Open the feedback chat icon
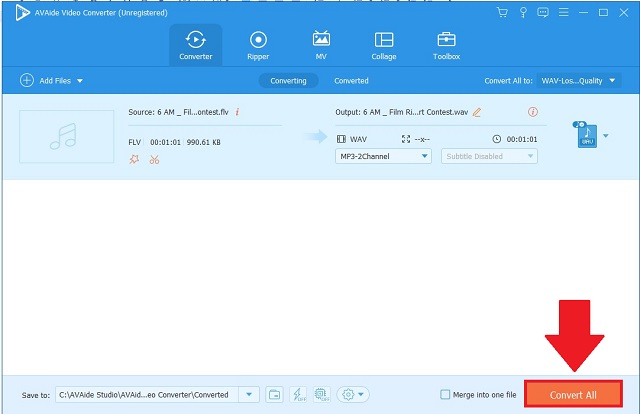 point(543,13)
